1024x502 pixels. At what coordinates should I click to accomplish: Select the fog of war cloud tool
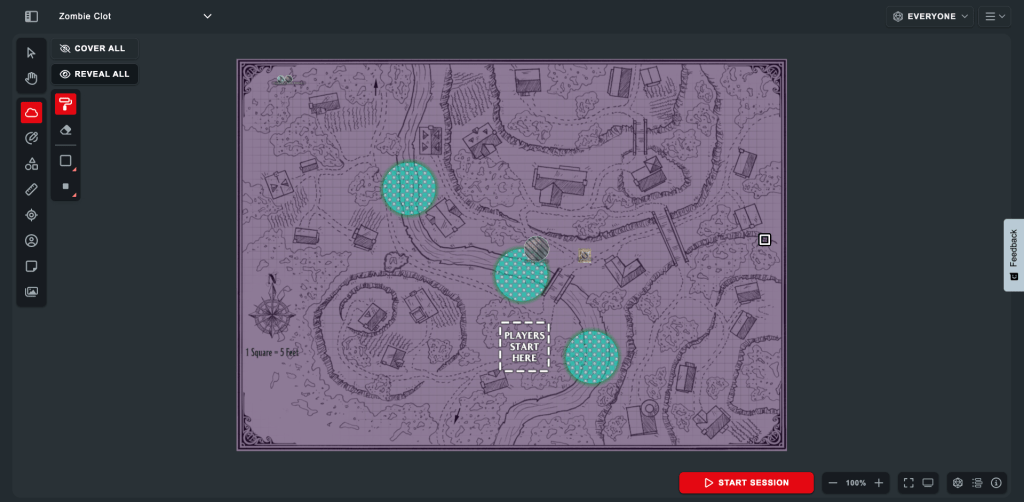(31, 113)
